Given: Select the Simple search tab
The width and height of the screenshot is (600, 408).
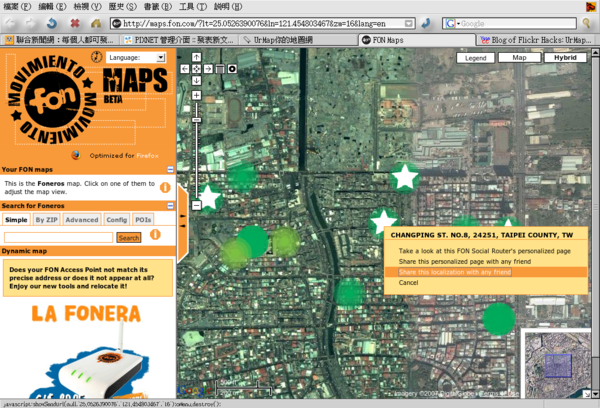Looking at the screenshot, I should (x=16, y=220).
